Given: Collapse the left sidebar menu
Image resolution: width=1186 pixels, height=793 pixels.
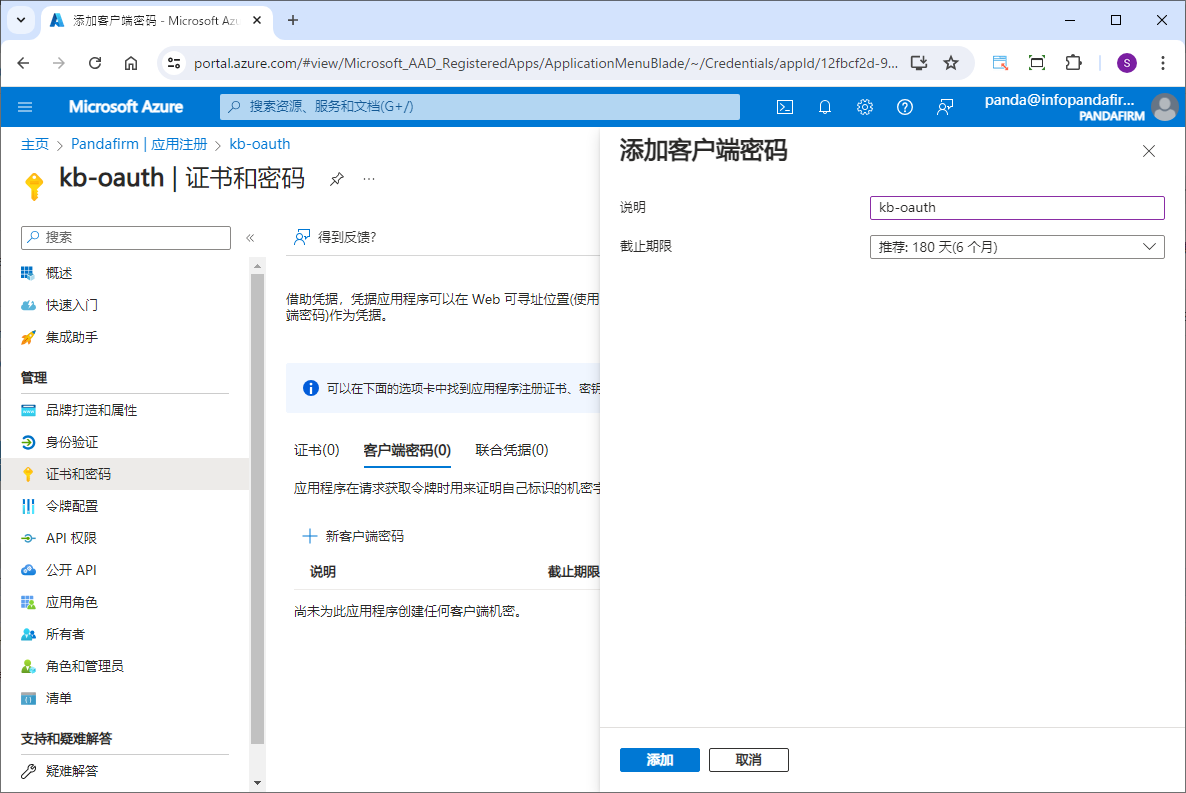Looking at the screenshot, I should coord(250,238).
